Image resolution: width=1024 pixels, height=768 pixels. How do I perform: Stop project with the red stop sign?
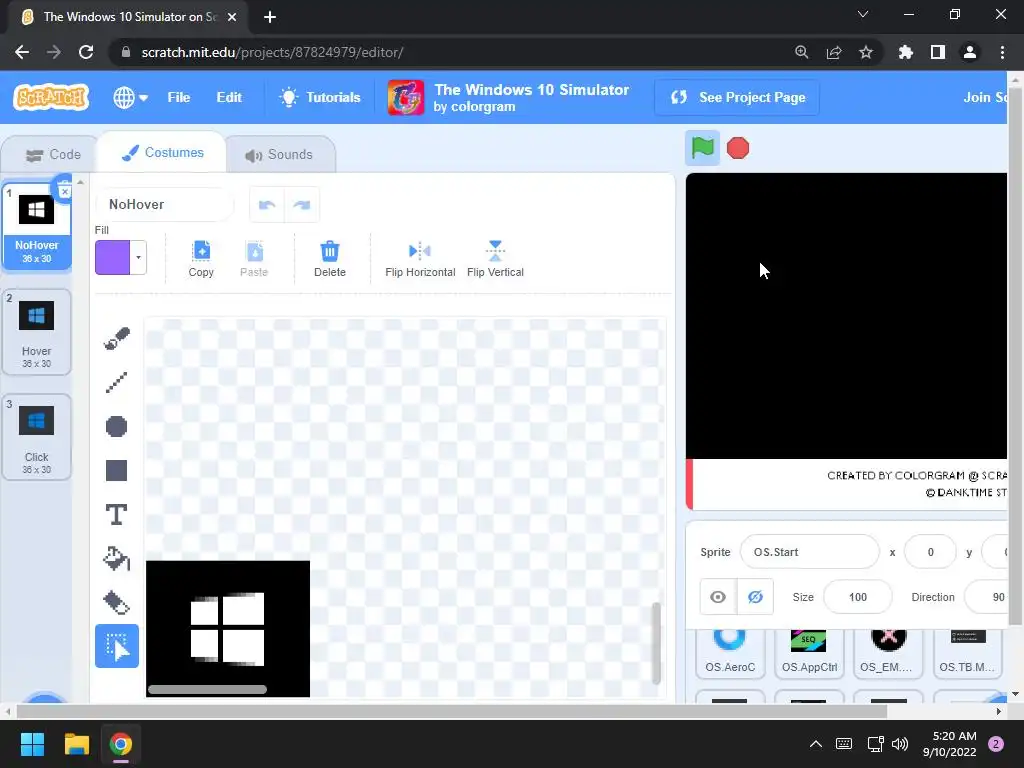(738, 148)
